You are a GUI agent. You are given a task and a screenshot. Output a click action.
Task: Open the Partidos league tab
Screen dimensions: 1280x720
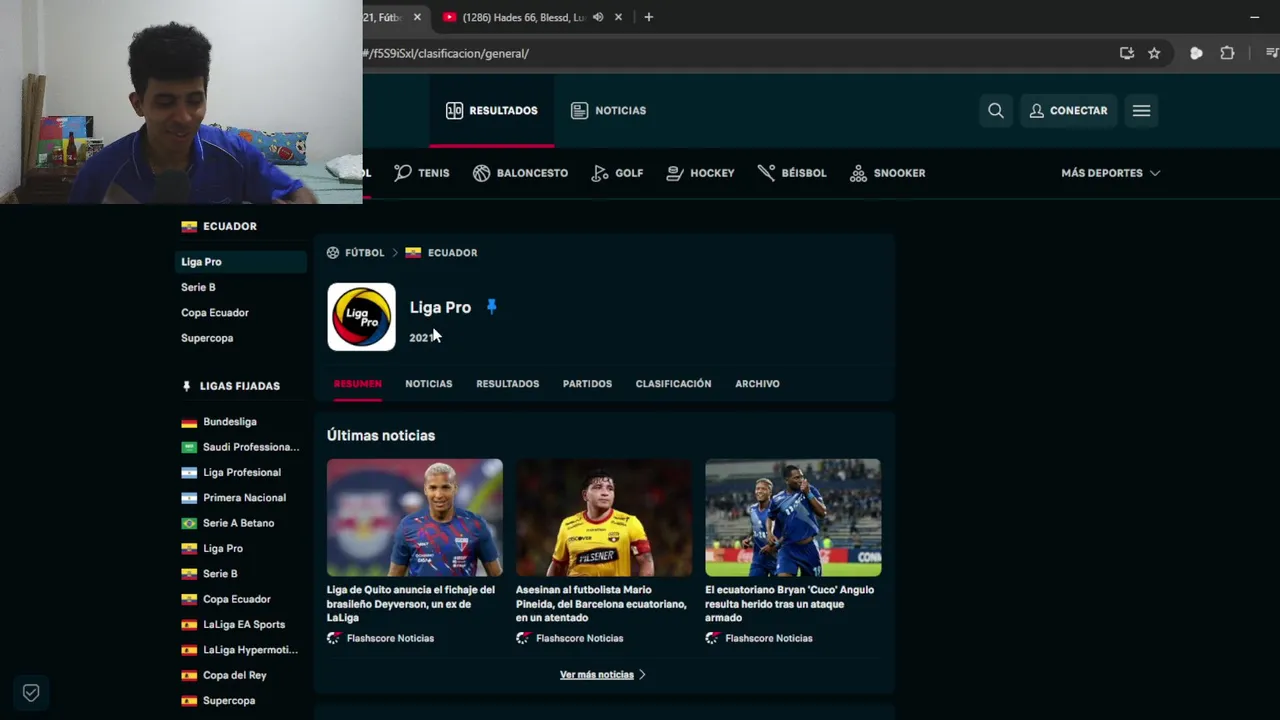(x=587, y=384)
